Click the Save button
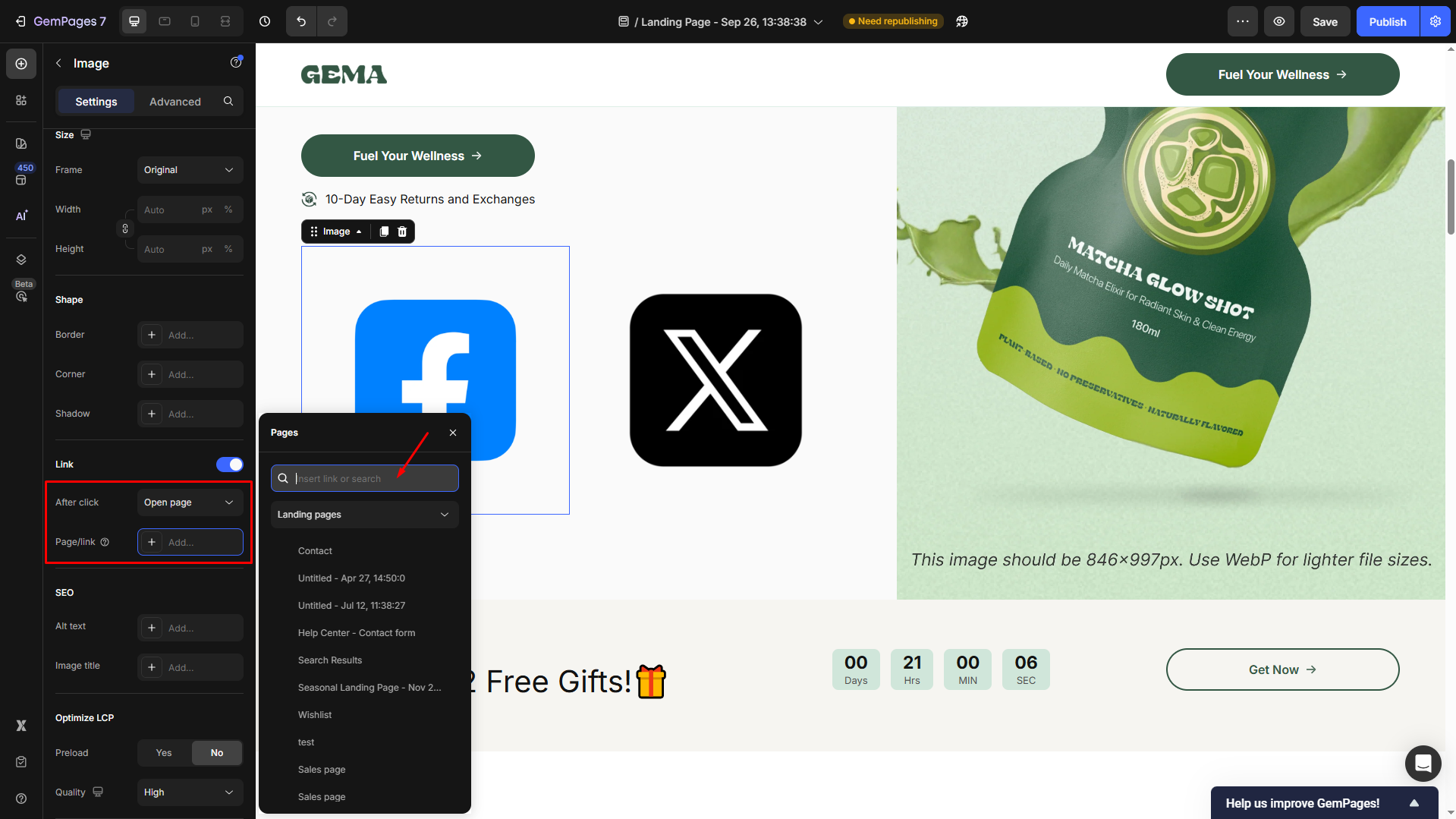 coord(1325,21)
